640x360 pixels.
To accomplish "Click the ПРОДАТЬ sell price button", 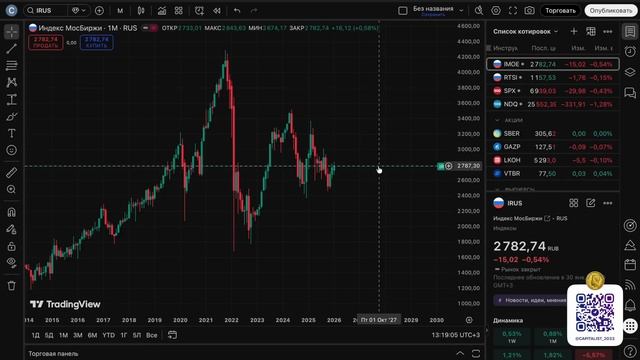I will tap(46, 42).
